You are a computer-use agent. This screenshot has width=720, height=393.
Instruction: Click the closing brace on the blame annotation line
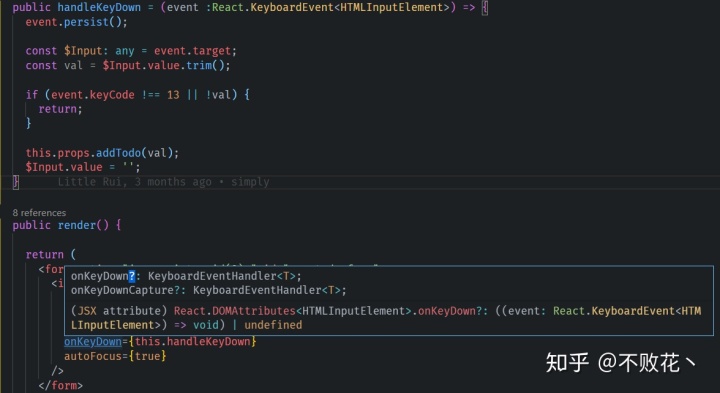[16, 182]
